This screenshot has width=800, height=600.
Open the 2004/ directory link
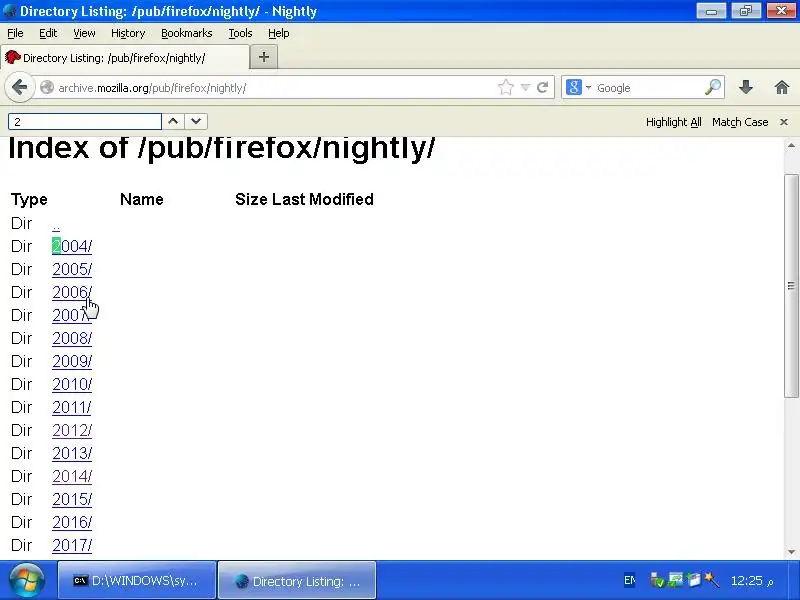pyautogui.click(x=72, y=246)
